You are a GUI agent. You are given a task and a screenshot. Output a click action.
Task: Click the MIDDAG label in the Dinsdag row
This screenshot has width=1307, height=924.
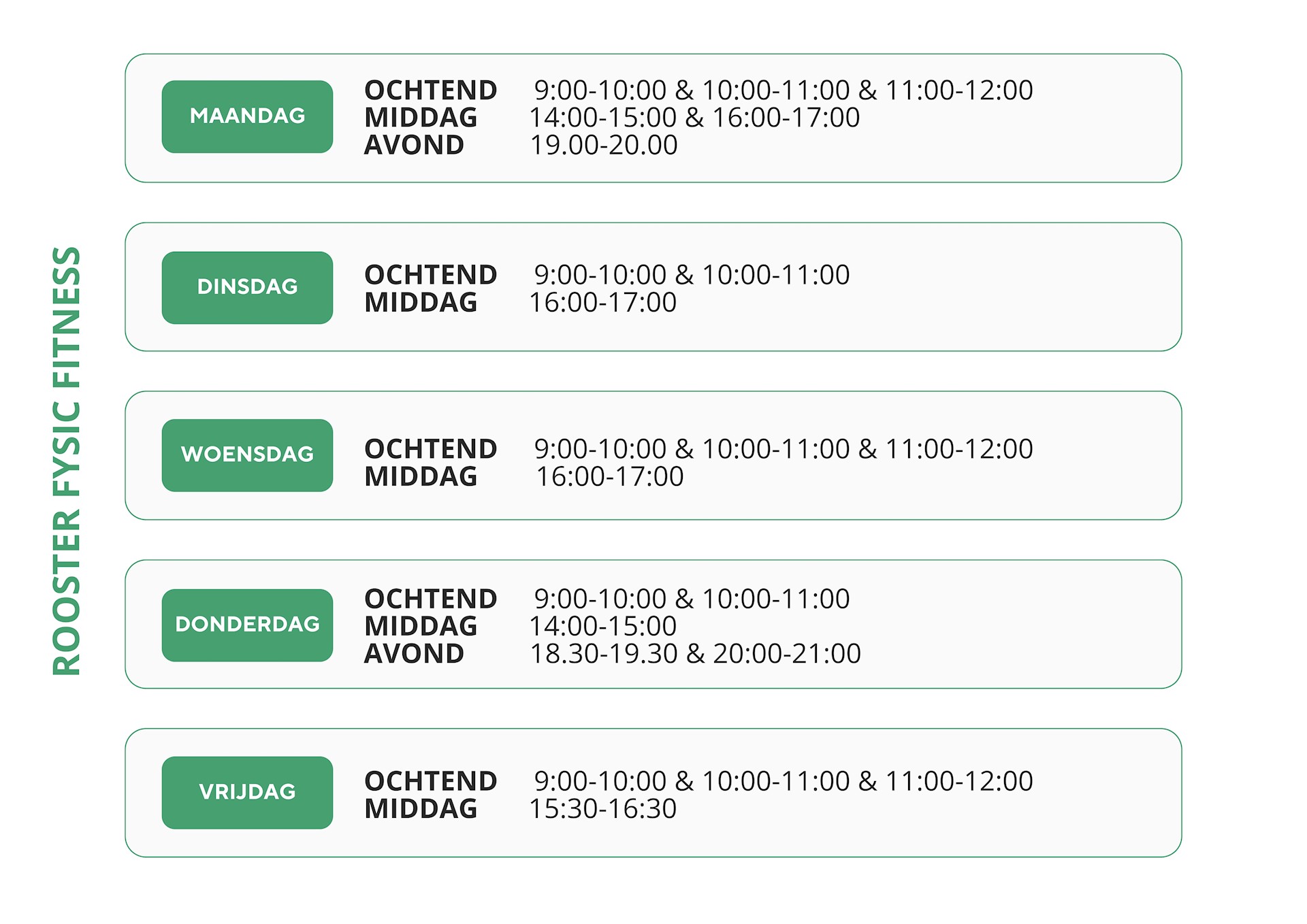(421, 302)
